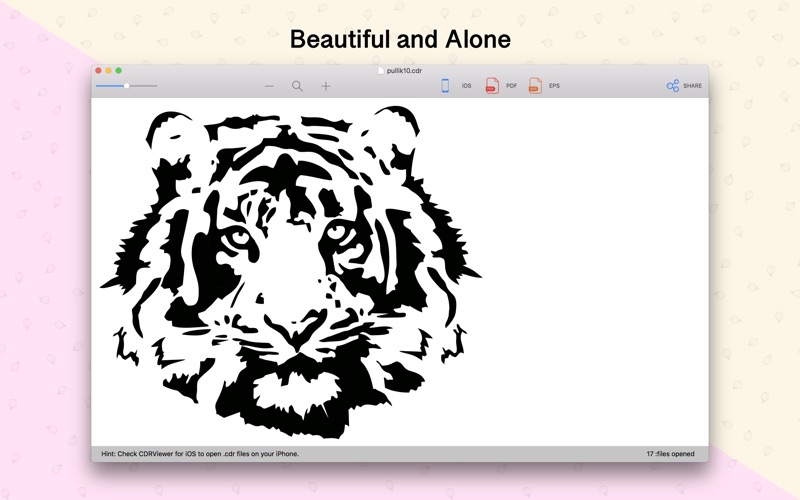Image resolution: width=800 pixels, height=500 pixels.
Task: Maximize the window with the green button
Action: 119,70
